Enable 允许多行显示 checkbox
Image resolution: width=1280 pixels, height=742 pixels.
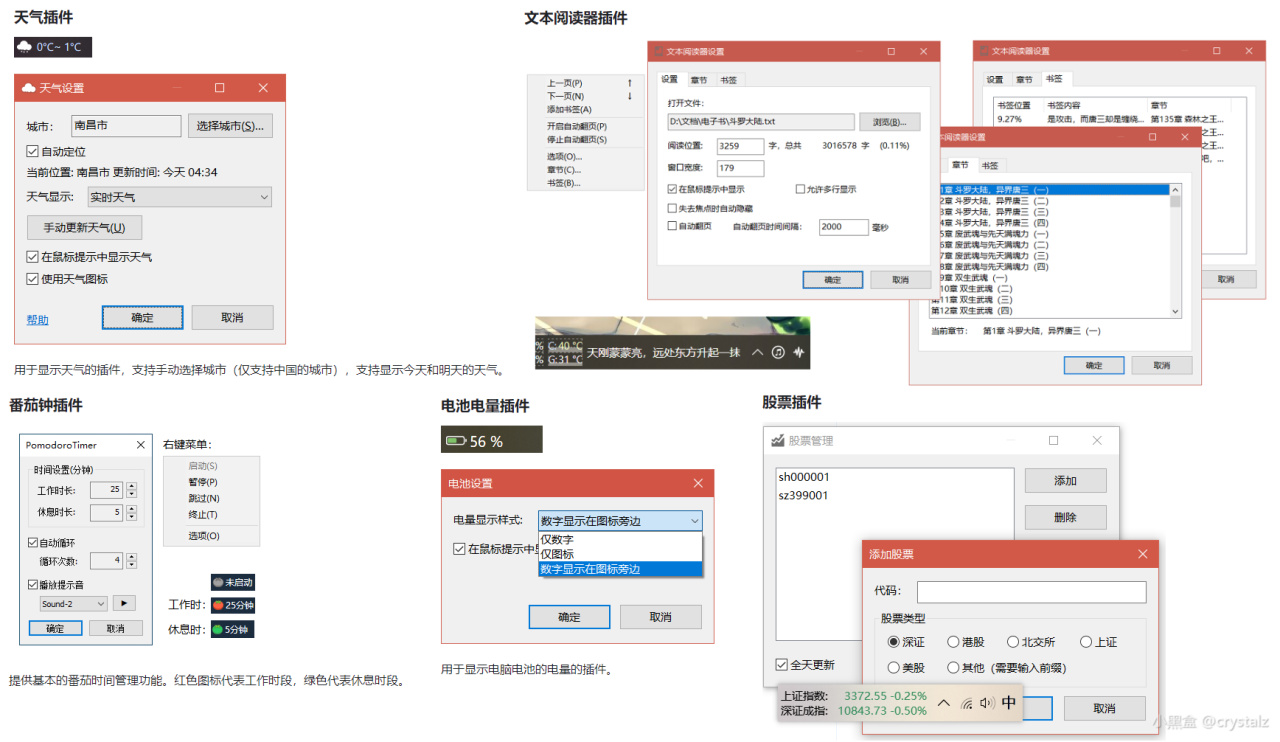800,189
